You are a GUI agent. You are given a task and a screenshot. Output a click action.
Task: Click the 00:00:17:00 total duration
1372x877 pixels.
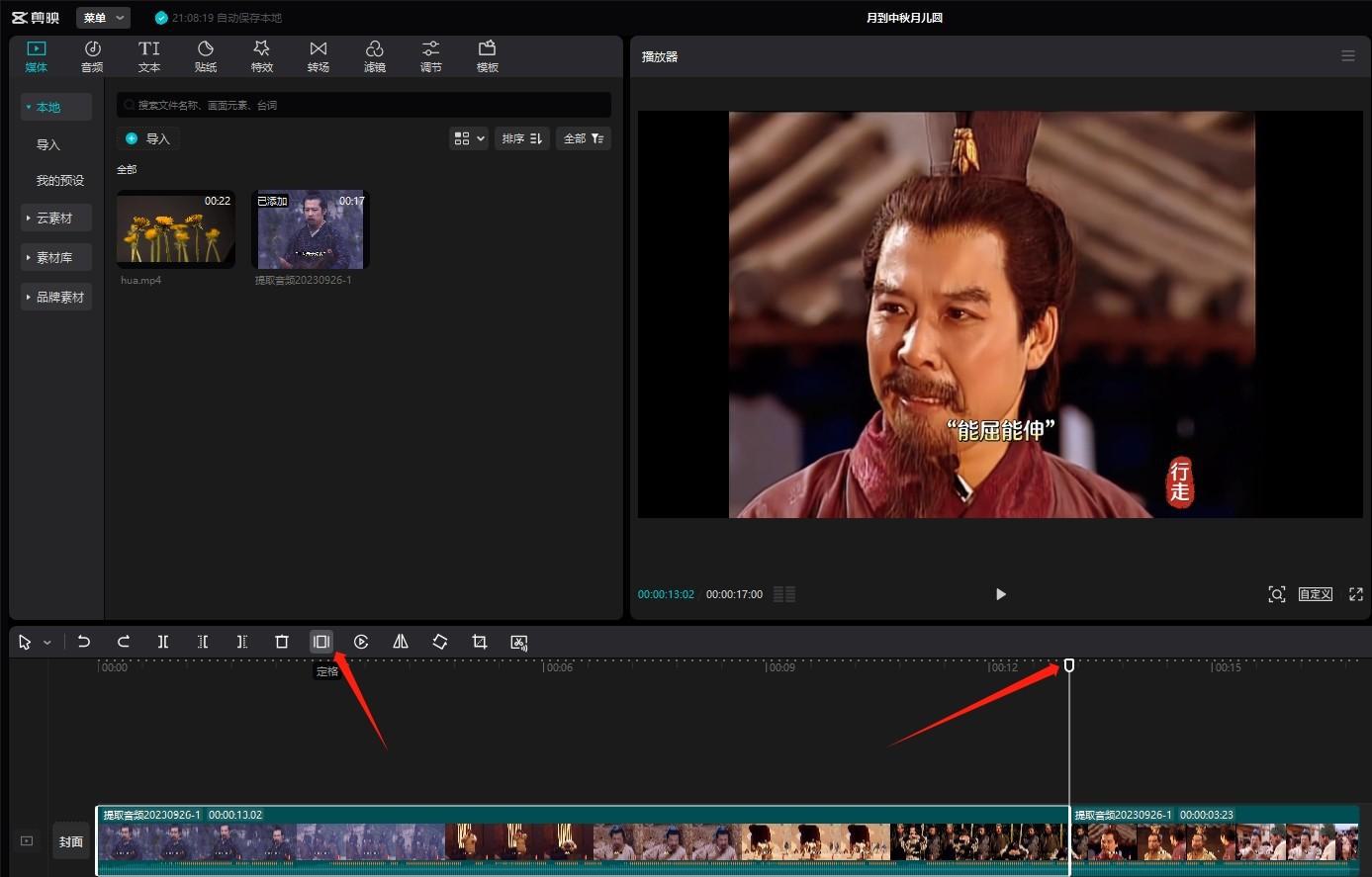click(734, 594)
